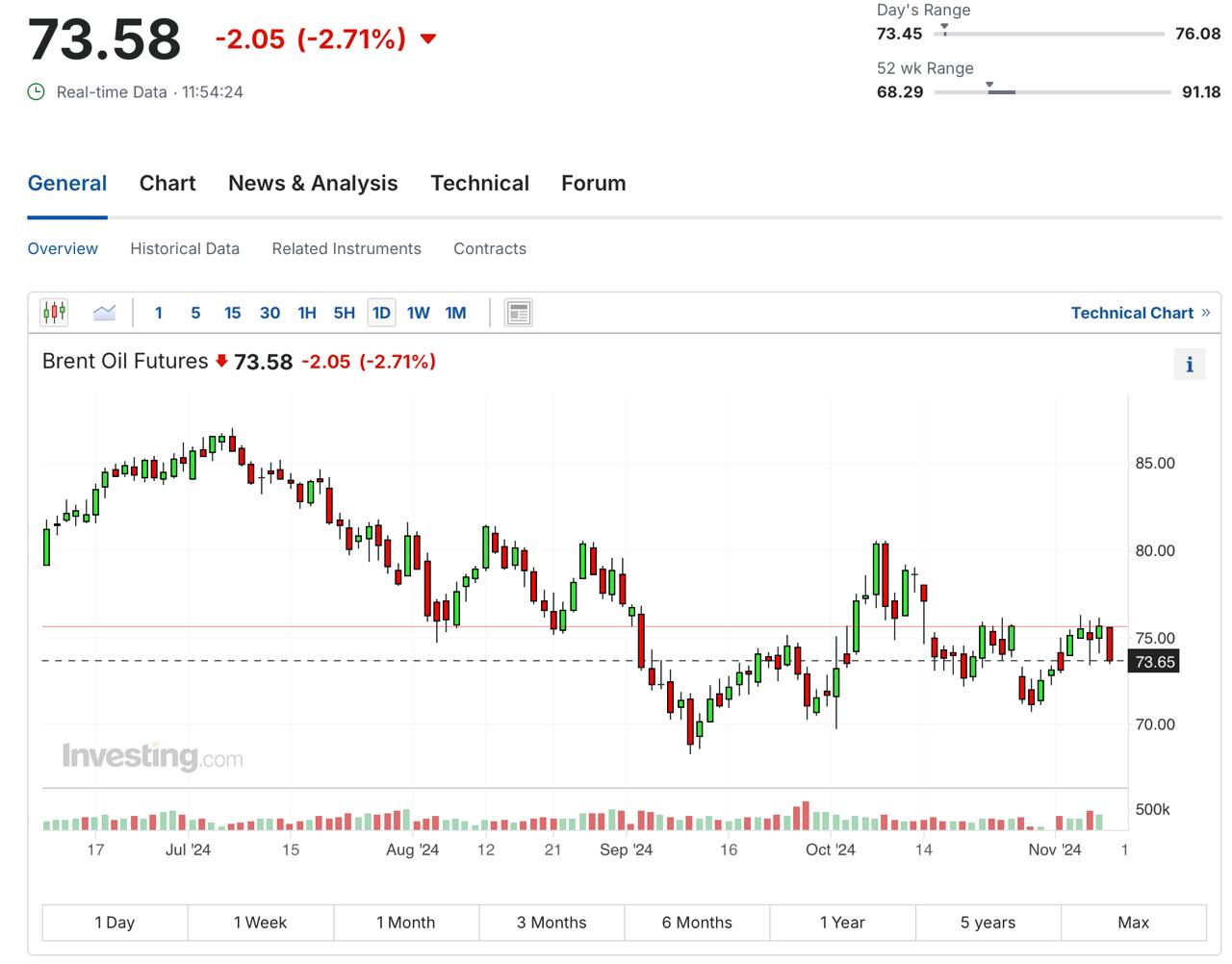Set the chart interval to 5H
The height and width of the screenshot is (964, 1232).
(344, 313)
